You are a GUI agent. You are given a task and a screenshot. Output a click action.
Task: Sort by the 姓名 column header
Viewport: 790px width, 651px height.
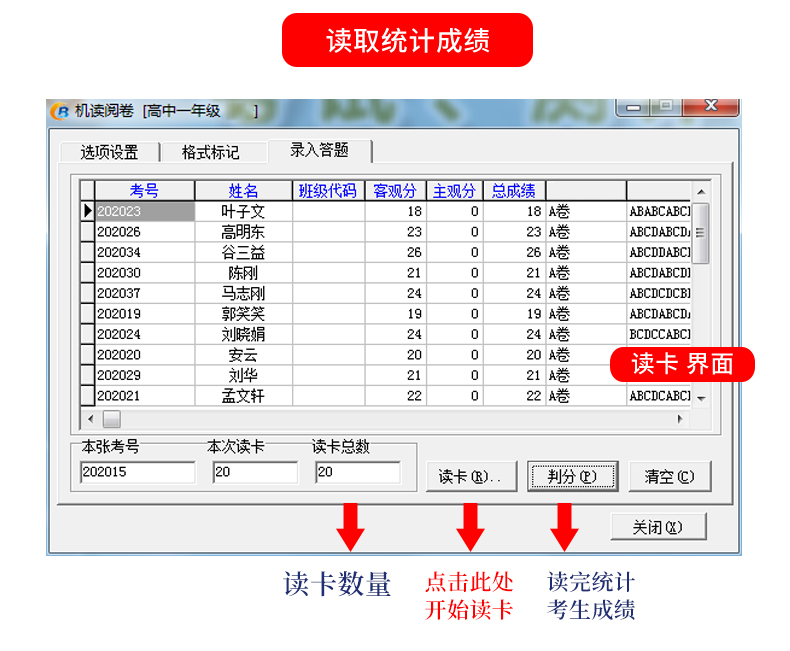click(243, 191)
